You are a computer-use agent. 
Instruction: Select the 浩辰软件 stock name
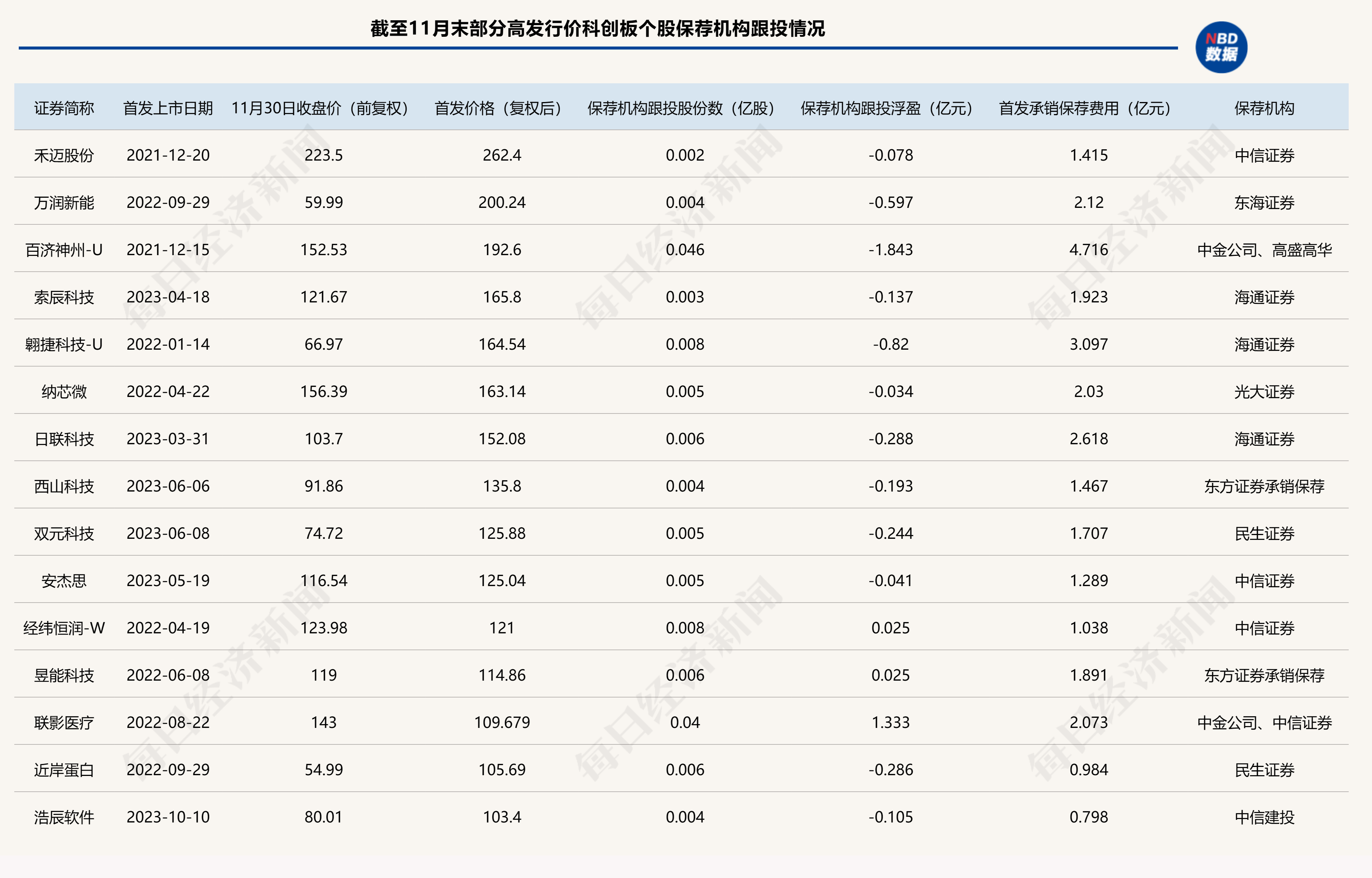64,818
